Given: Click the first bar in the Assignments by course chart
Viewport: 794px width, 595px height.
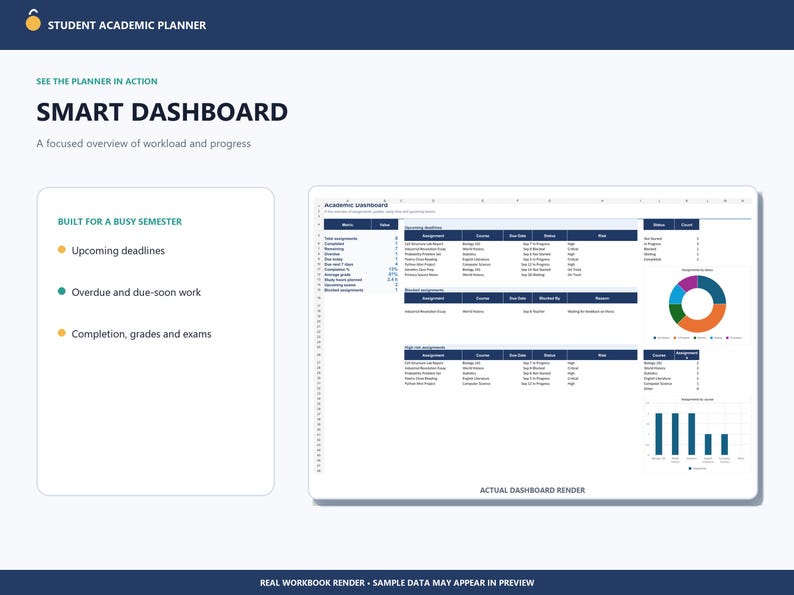Looking at the screenshot, I should (x=658, y=434).
